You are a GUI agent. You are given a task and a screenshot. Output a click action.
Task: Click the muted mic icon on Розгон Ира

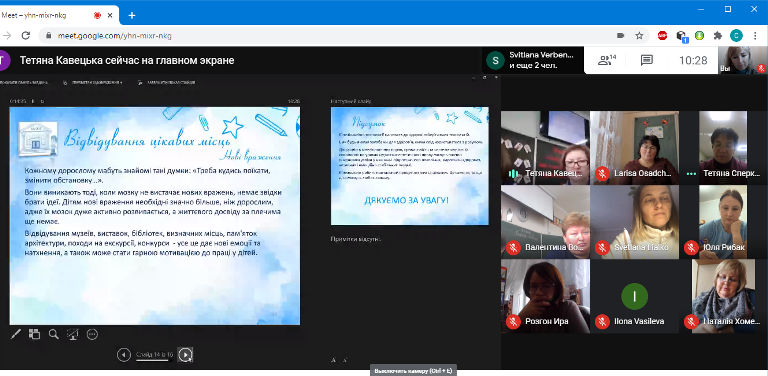pos(513,322)
